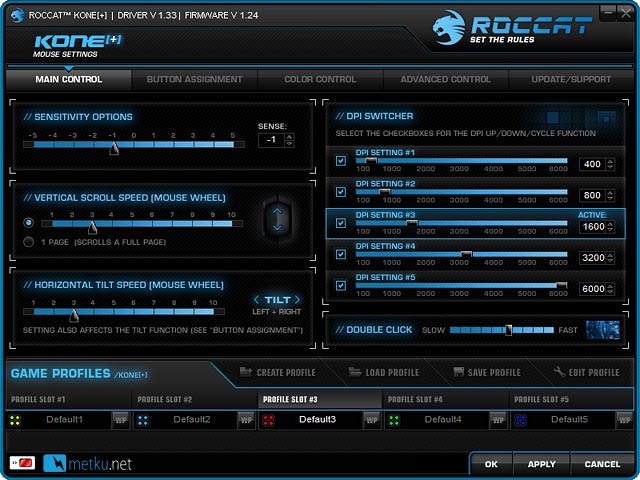The height and width of the screenshot is (480, 640).
Task: Select the Profile Slot #4 tab
Action: (x=446, y=399)
